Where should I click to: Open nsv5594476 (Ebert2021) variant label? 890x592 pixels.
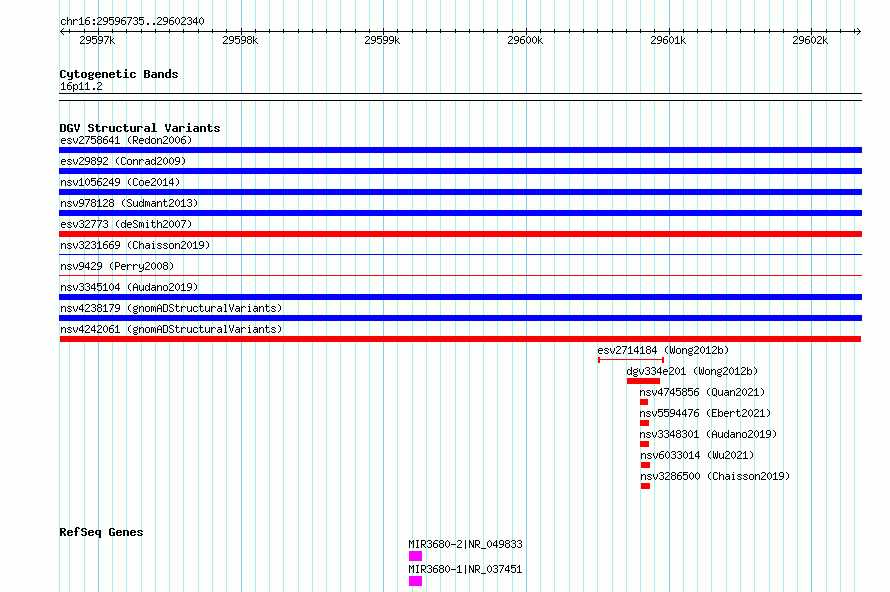(x=705, y=413)
